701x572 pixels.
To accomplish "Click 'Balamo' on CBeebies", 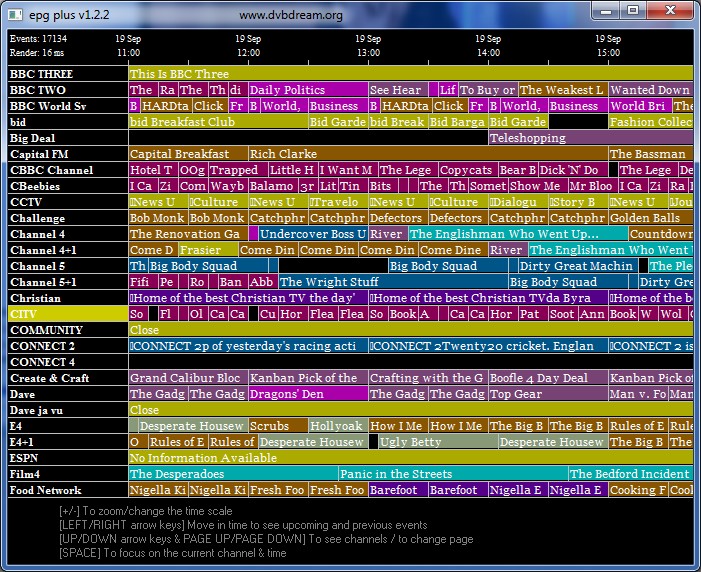I will (x=273, y=186).
